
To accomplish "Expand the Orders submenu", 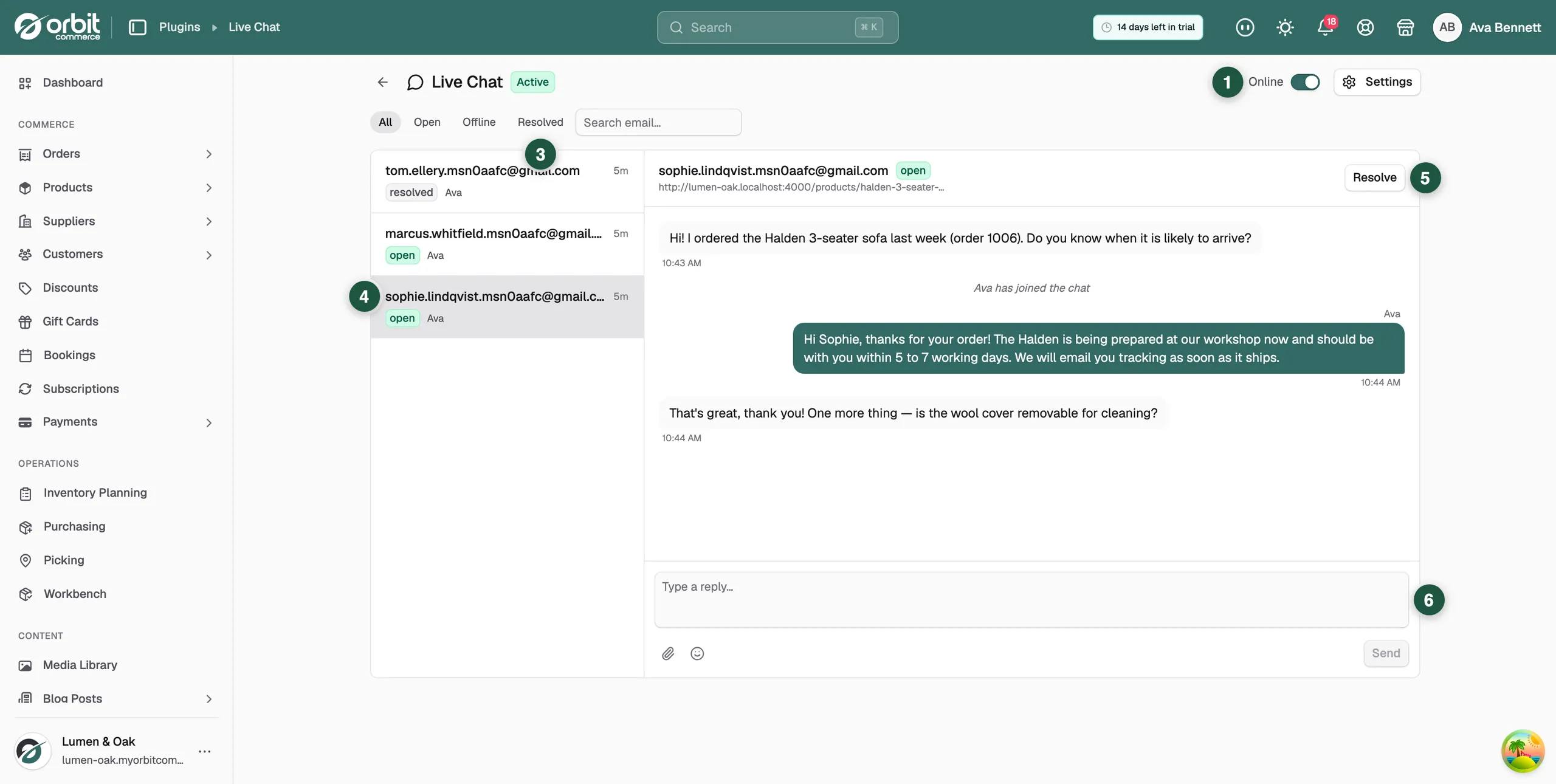I will tap(208, 154).
